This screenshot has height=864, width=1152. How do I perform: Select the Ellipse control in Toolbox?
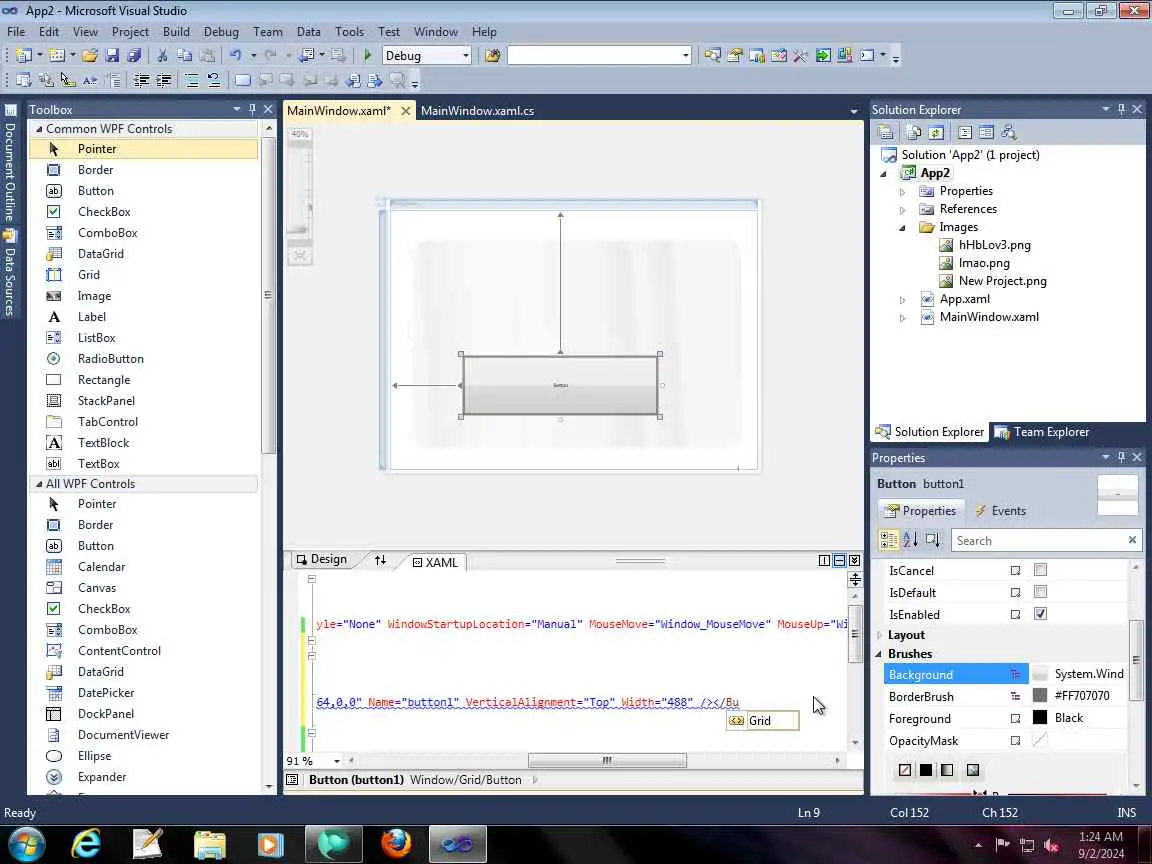point(94,755)
